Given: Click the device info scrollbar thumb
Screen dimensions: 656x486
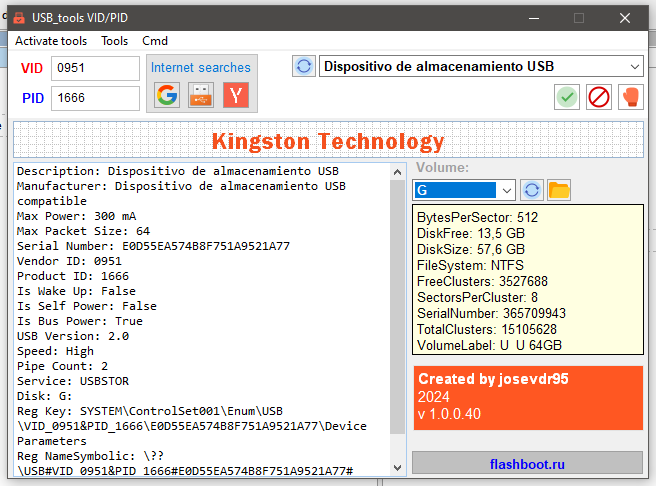Looking at the screenshot, I should (397, 307).
